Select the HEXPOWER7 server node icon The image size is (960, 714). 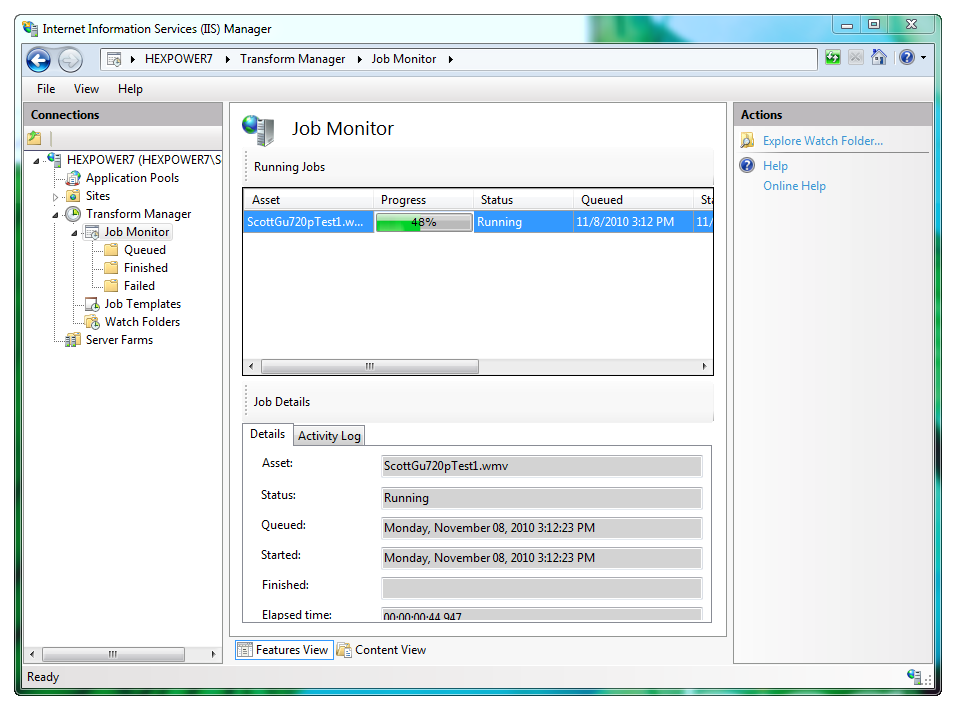(x=54, y=159)
